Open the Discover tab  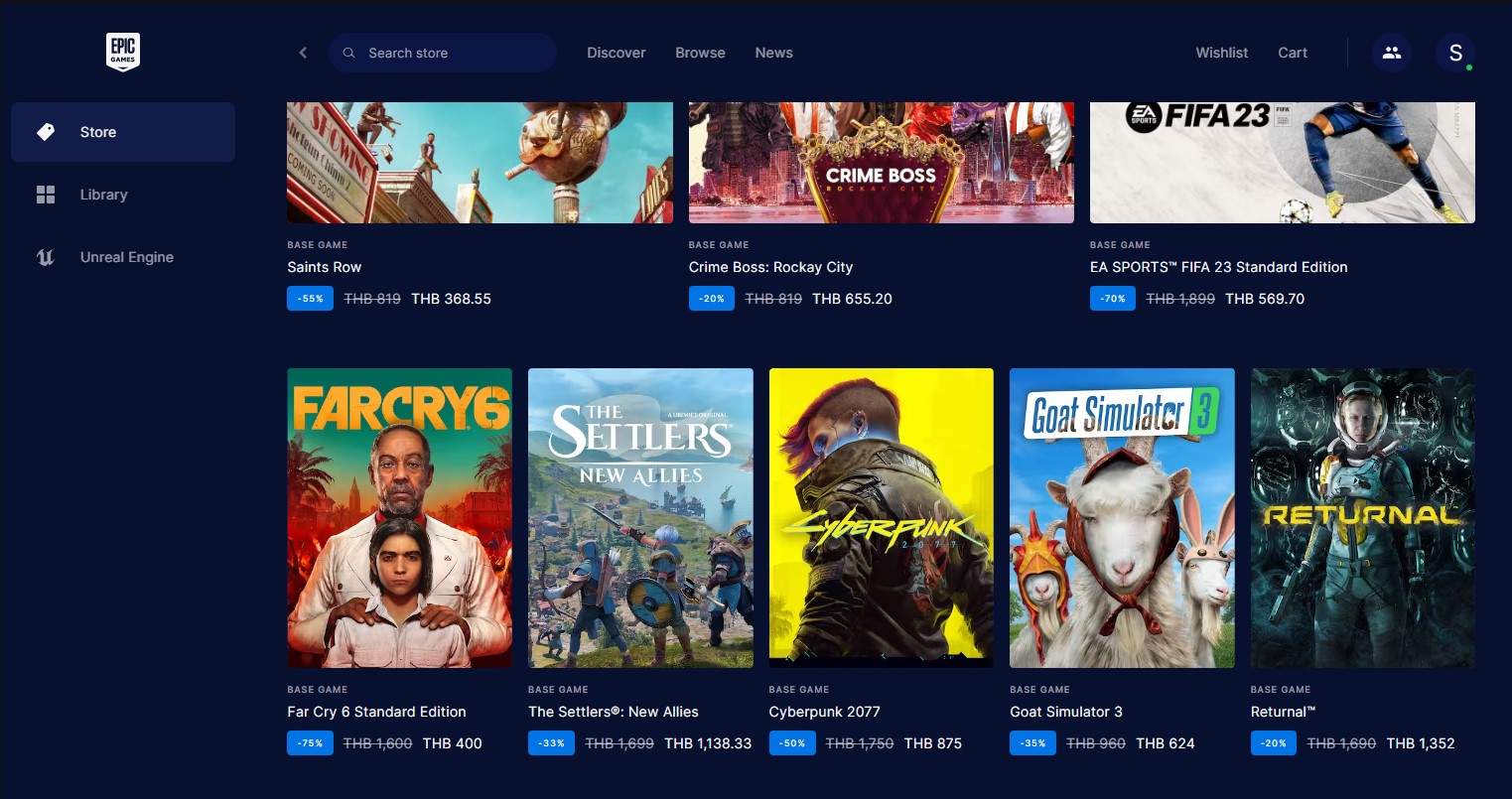[x=617, y=53]
